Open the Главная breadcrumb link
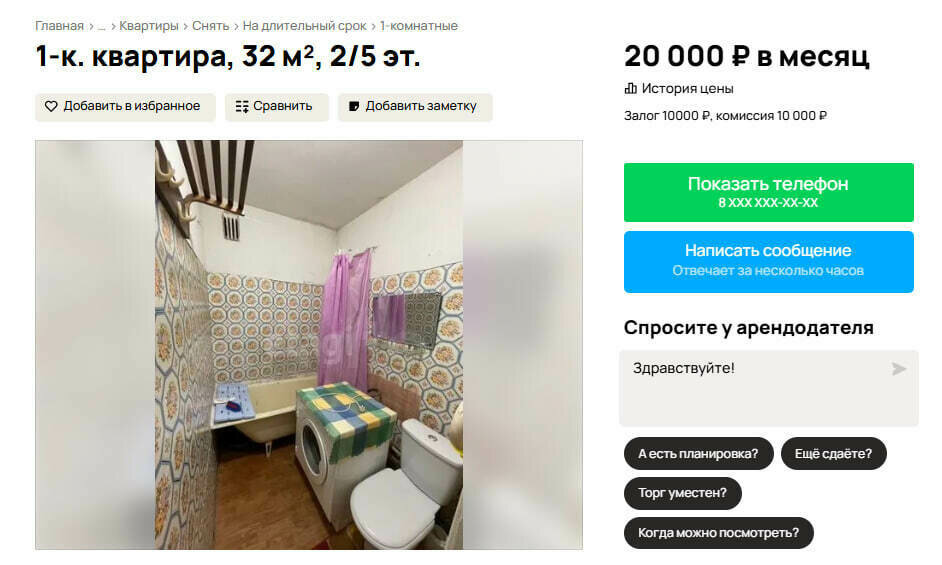The width and height of the screenshot is (942, 565). coord(59,26)
